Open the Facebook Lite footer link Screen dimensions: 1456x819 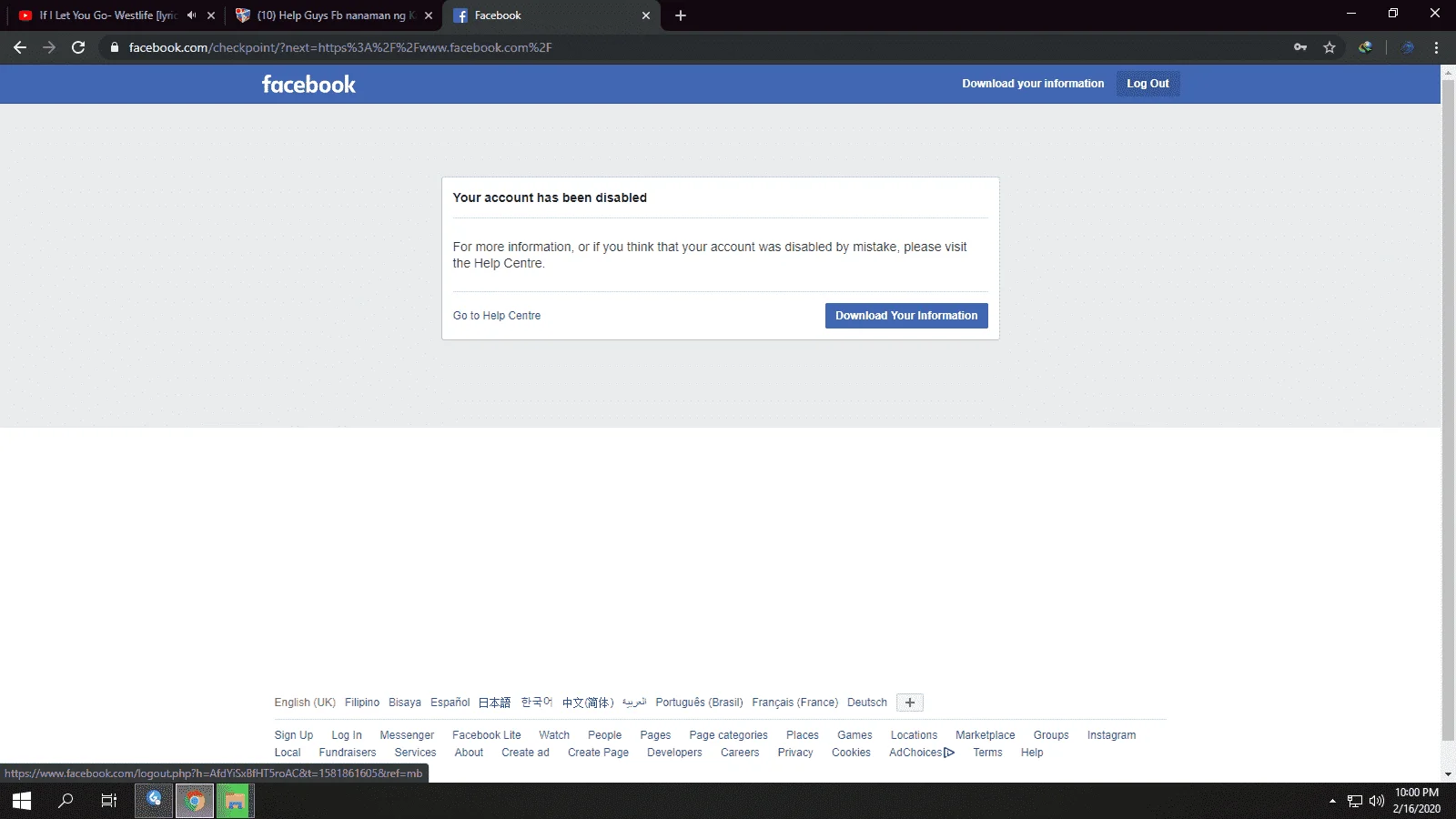coord(487,735)
